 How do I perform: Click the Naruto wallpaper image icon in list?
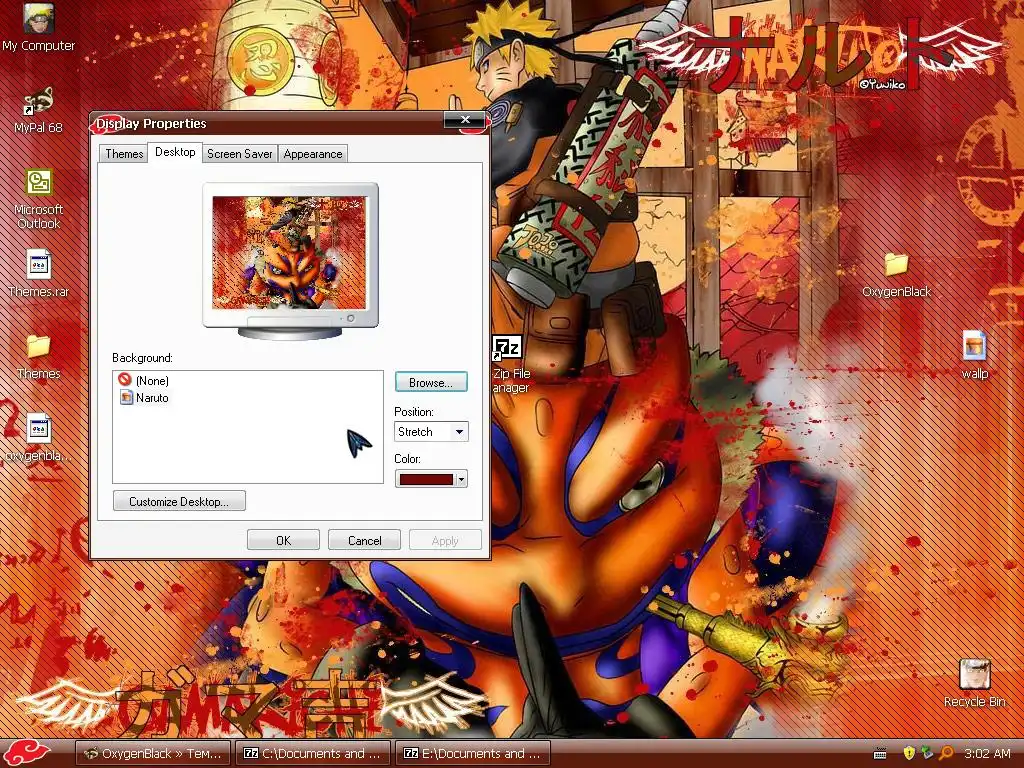126,397
